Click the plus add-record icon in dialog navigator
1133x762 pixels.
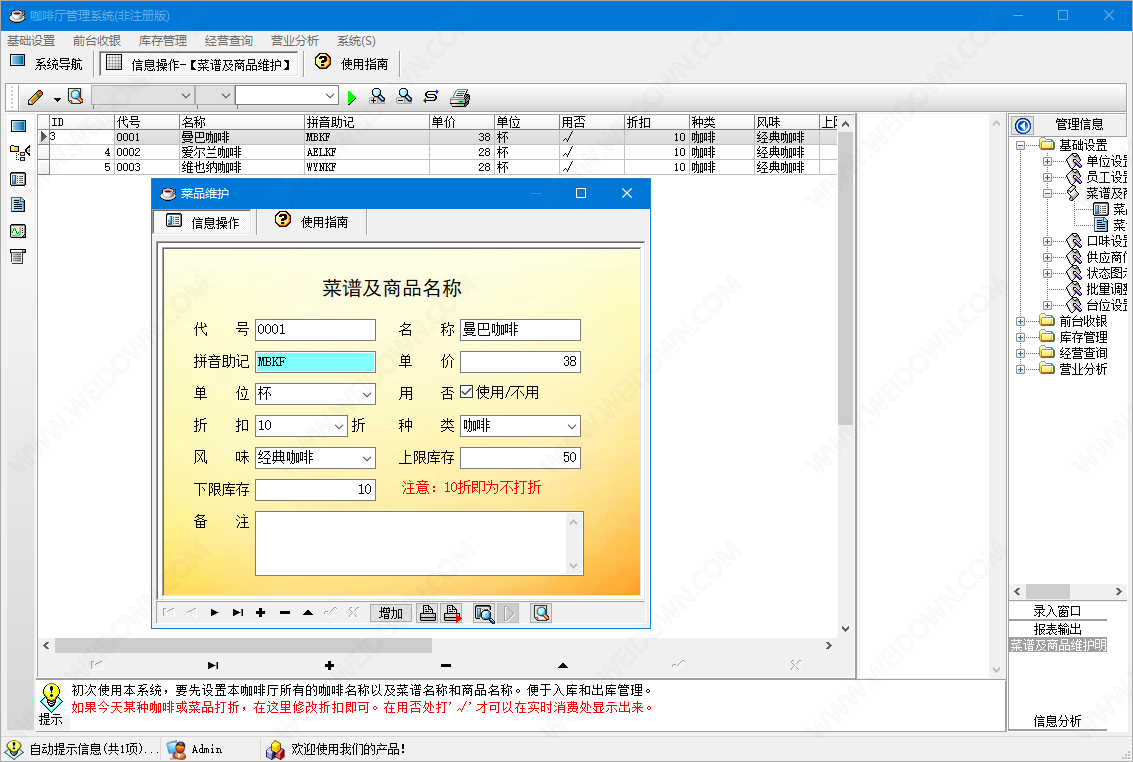click(261, 613)
